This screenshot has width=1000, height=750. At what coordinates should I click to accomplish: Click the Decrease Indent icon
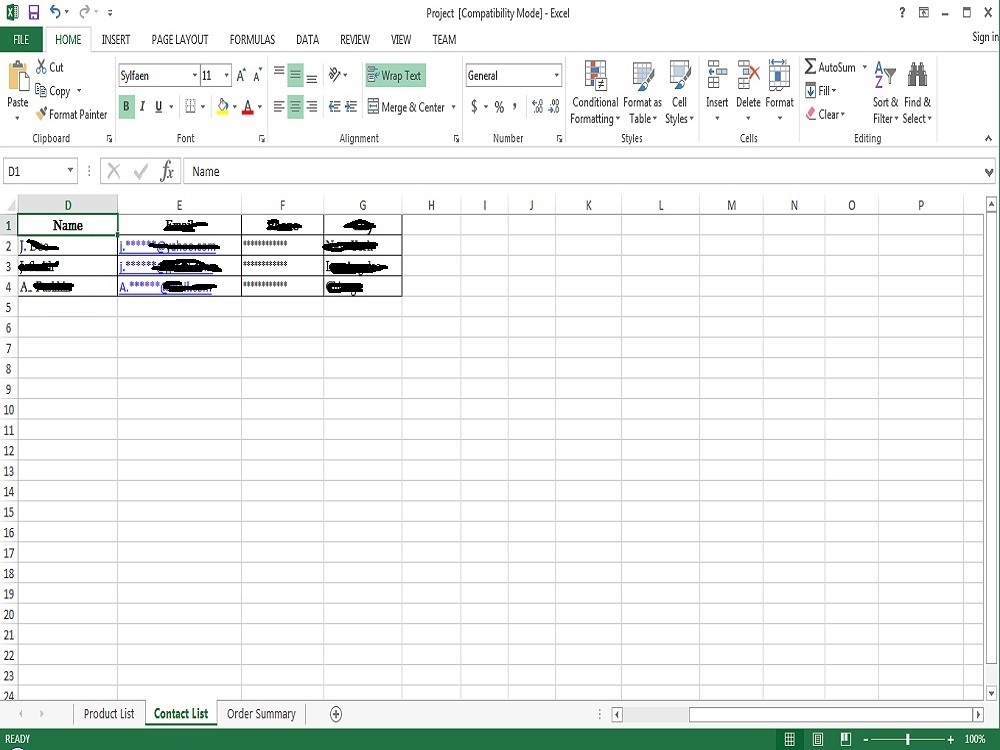coord(334,107)
